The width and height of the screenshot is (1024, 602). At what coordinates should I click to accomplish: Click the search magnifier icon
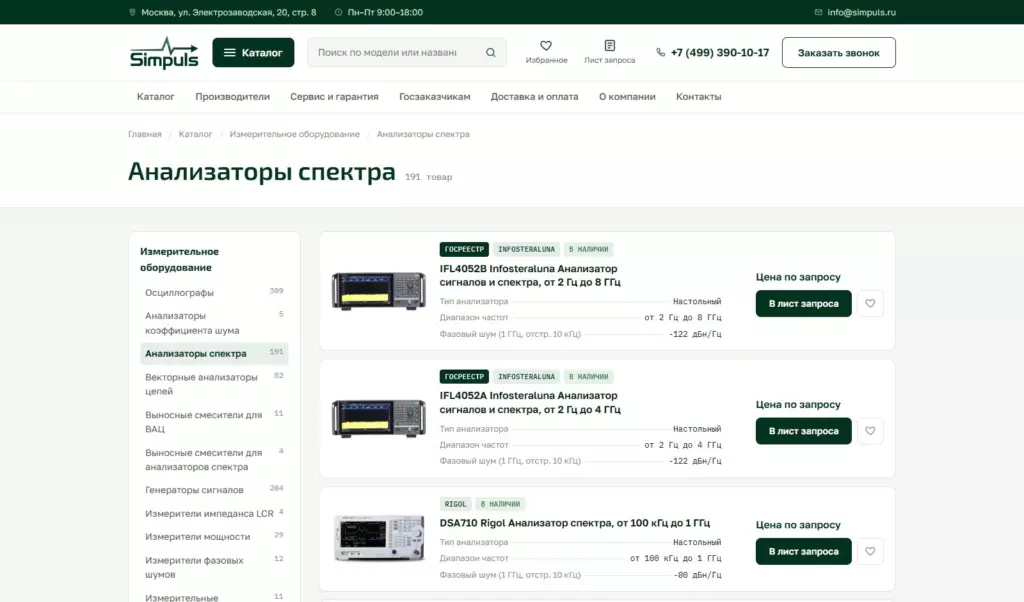[490, 52]
